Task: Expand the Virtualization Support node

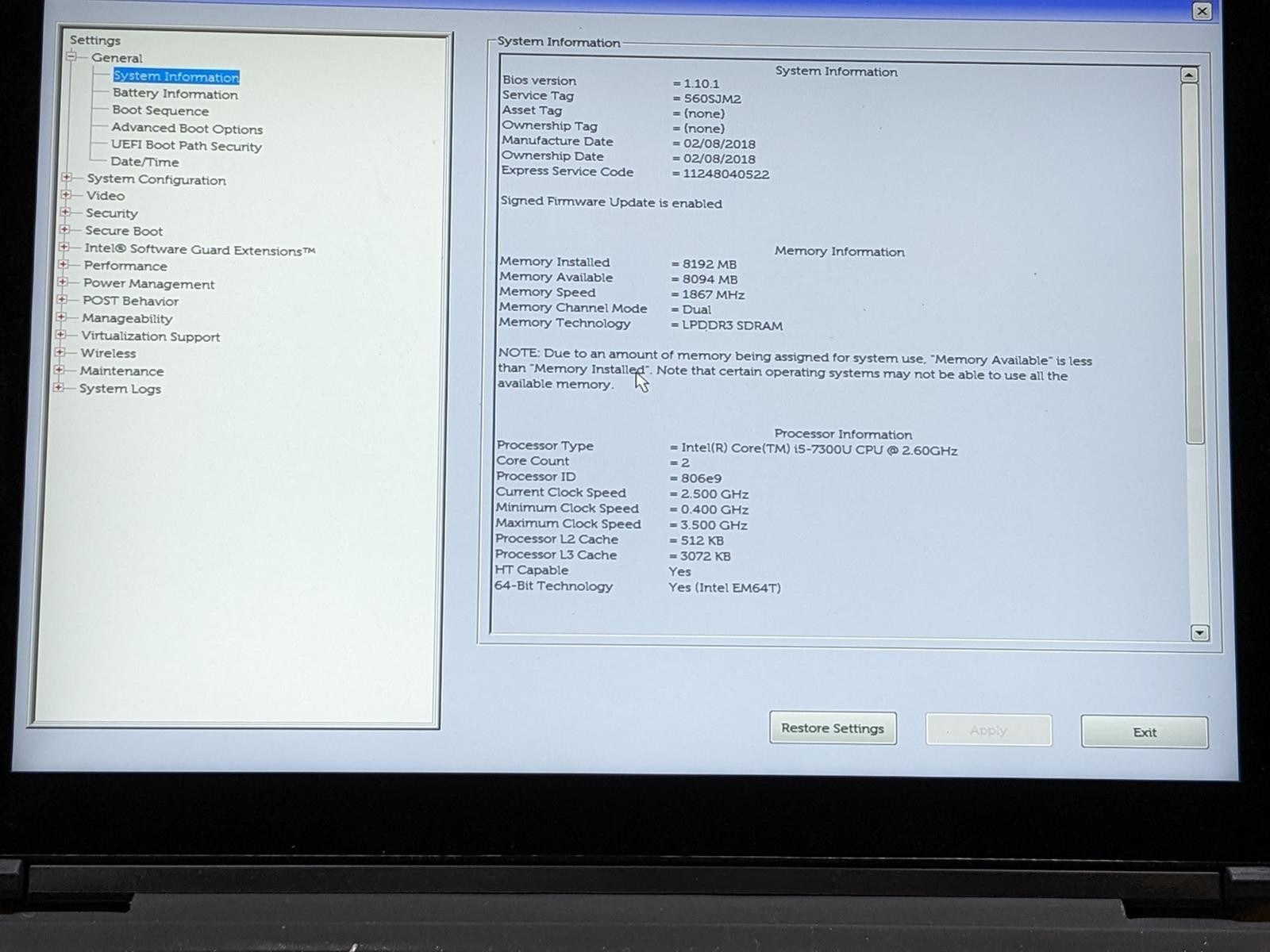Action: click(x=60, y=335)
